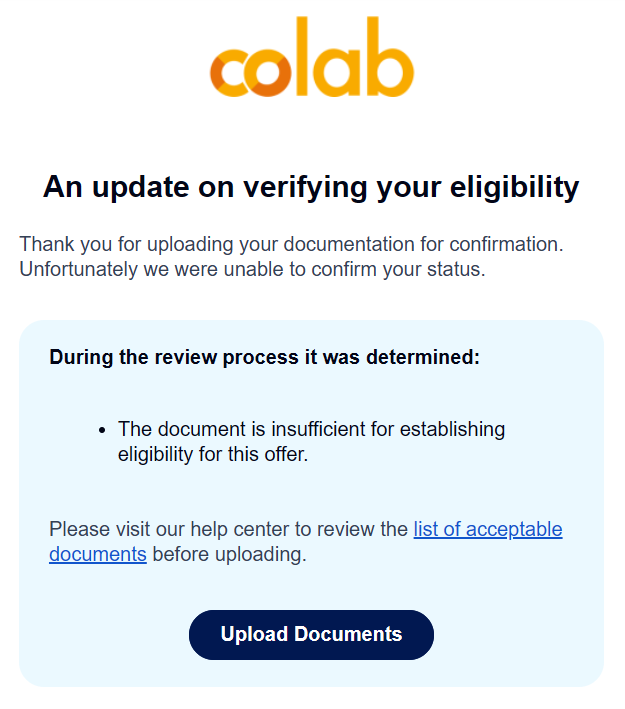This screenshot has height=709, width=625.
Task: Click the "Please visit our help center" text
Action: 229,529
